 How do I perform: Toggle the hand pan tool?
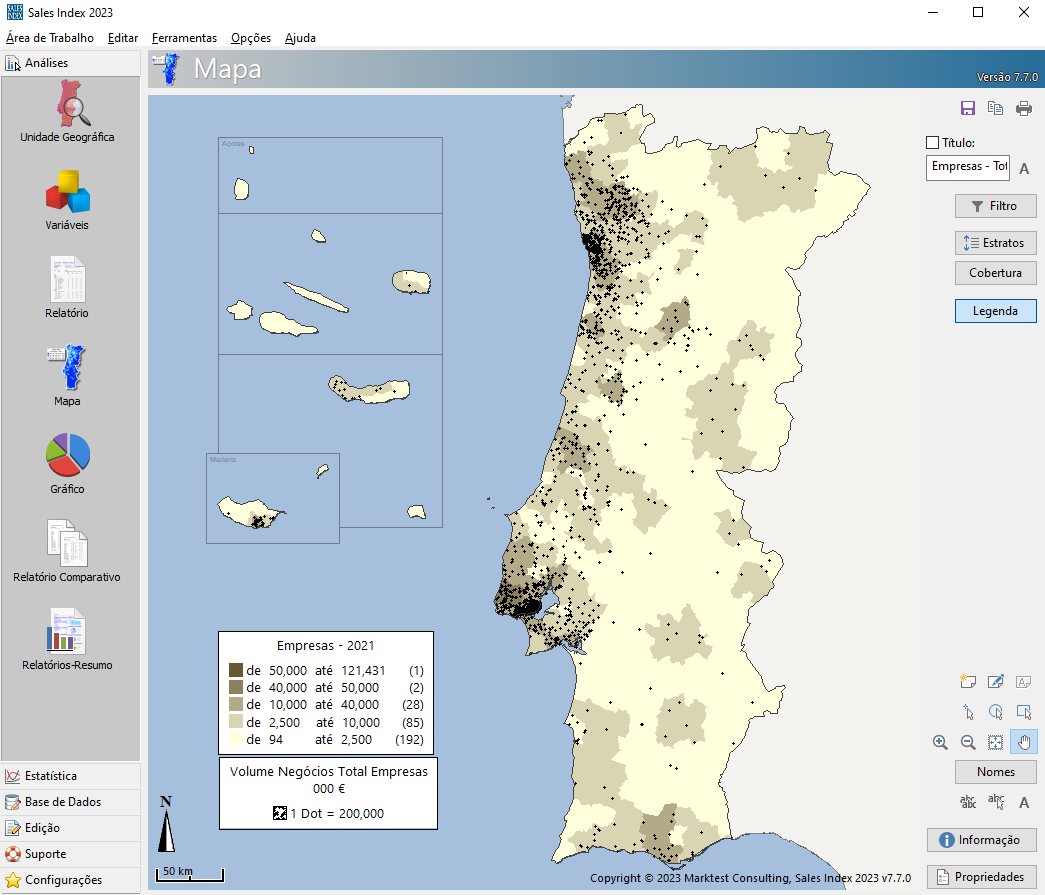(1023, 742)
